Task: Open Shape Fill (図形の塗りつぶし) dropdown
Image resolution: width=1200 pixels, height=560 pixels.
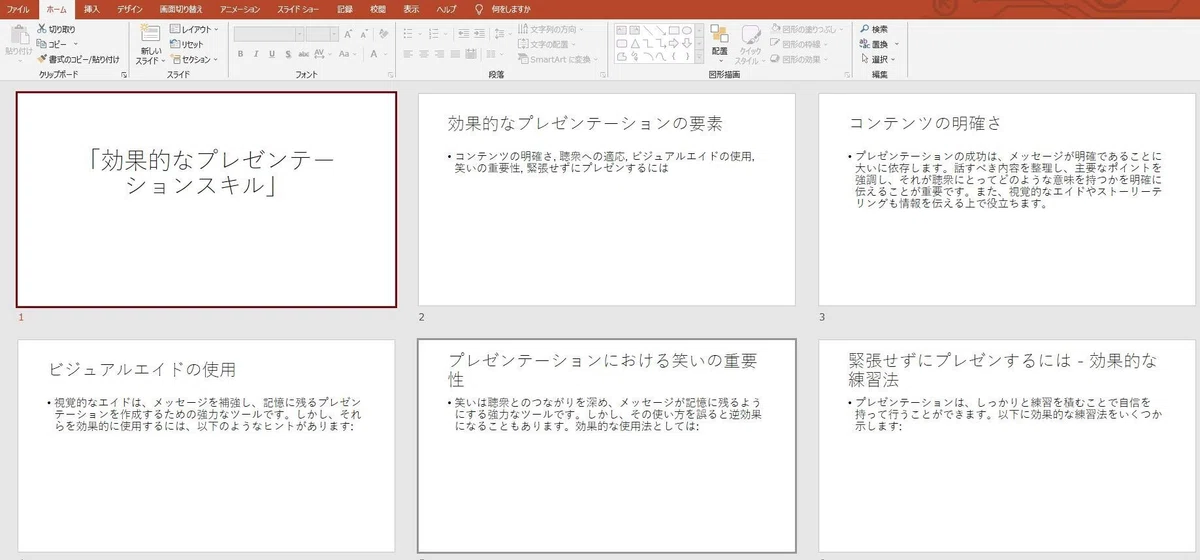Action: [x=805, y=29]
